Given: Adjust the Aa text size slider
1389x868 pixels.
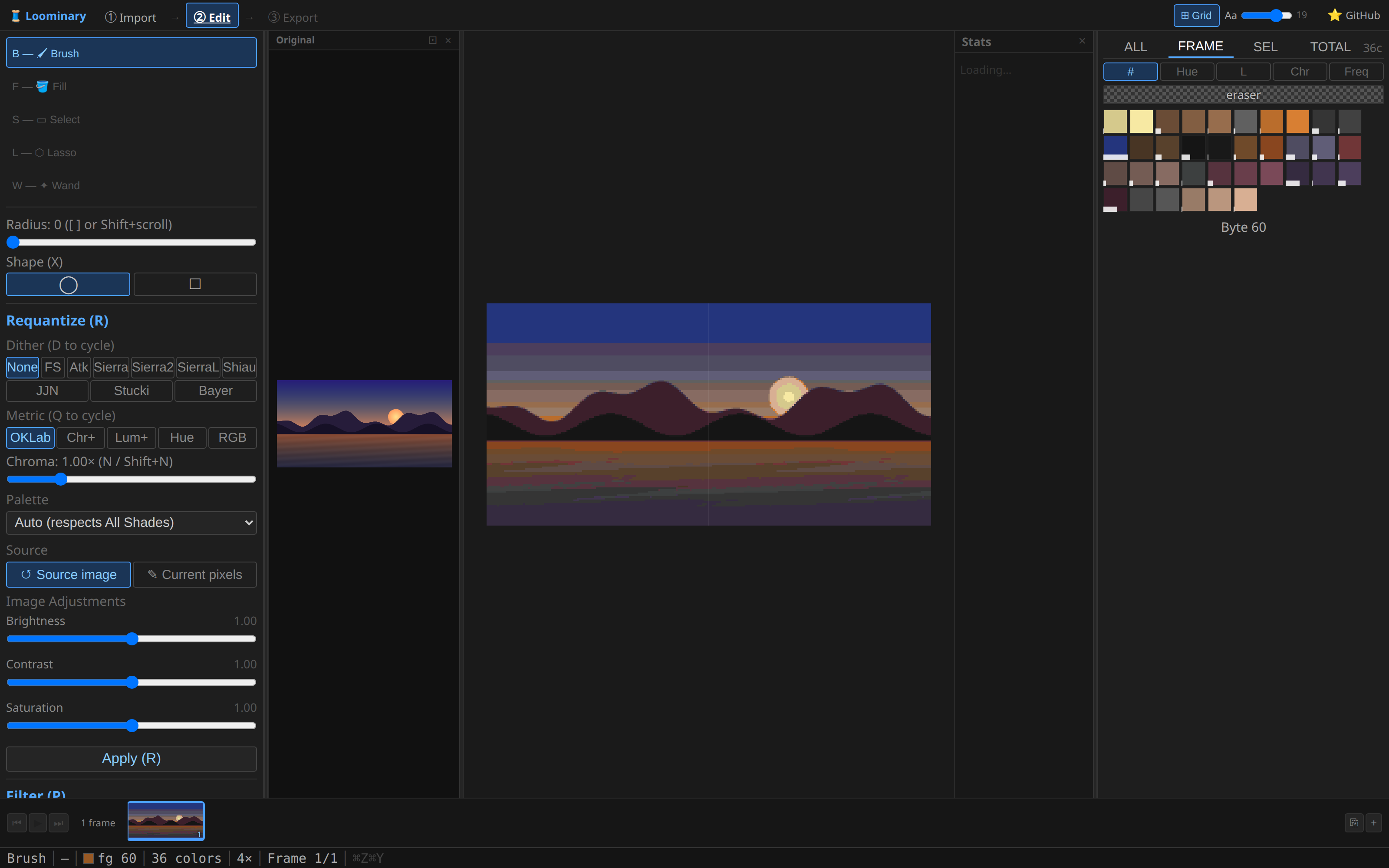Looking at the screenshot, I should (x=1266, y=16).
